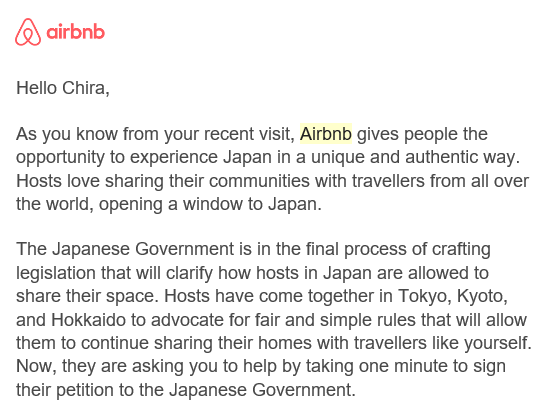Viewport: 542px width, 412px height.
Task: Click the greeting line Hello Chira
Action: (63, 88)
